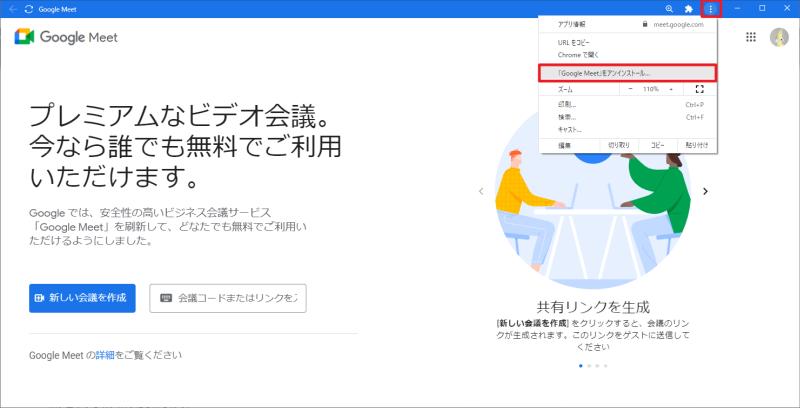This screenshot has width=800, height=408.
Task: Reload the Google Meet app page
Action: point(28,9)
